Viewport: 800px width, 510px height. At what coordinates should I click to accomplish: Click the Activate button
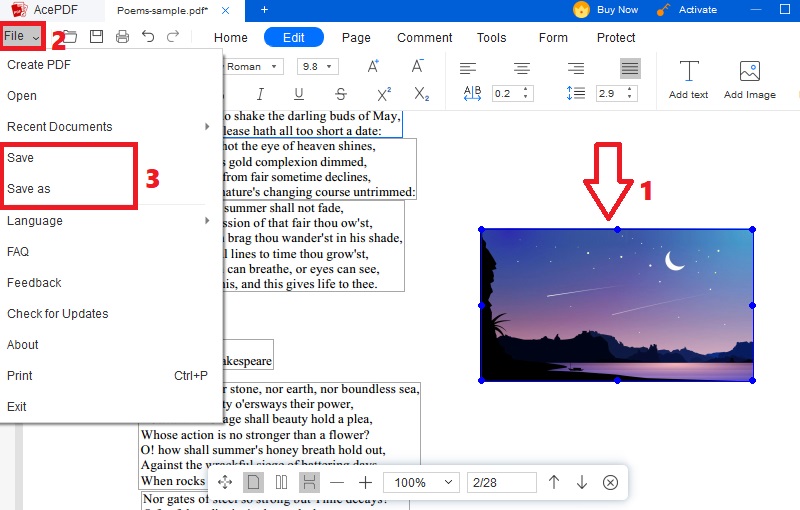tap(687, 10)
